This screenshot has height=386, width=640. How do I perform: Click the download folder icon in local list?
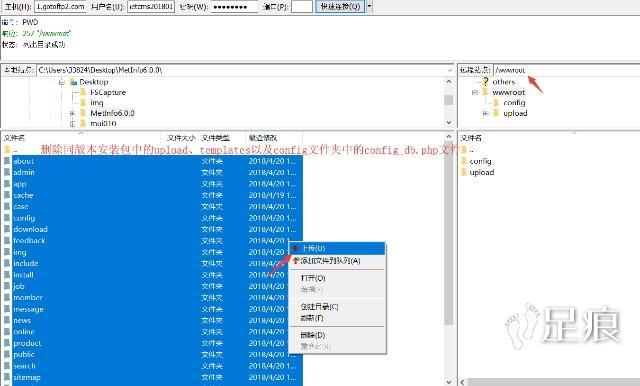pyautogui.click(x=7, y=229)
